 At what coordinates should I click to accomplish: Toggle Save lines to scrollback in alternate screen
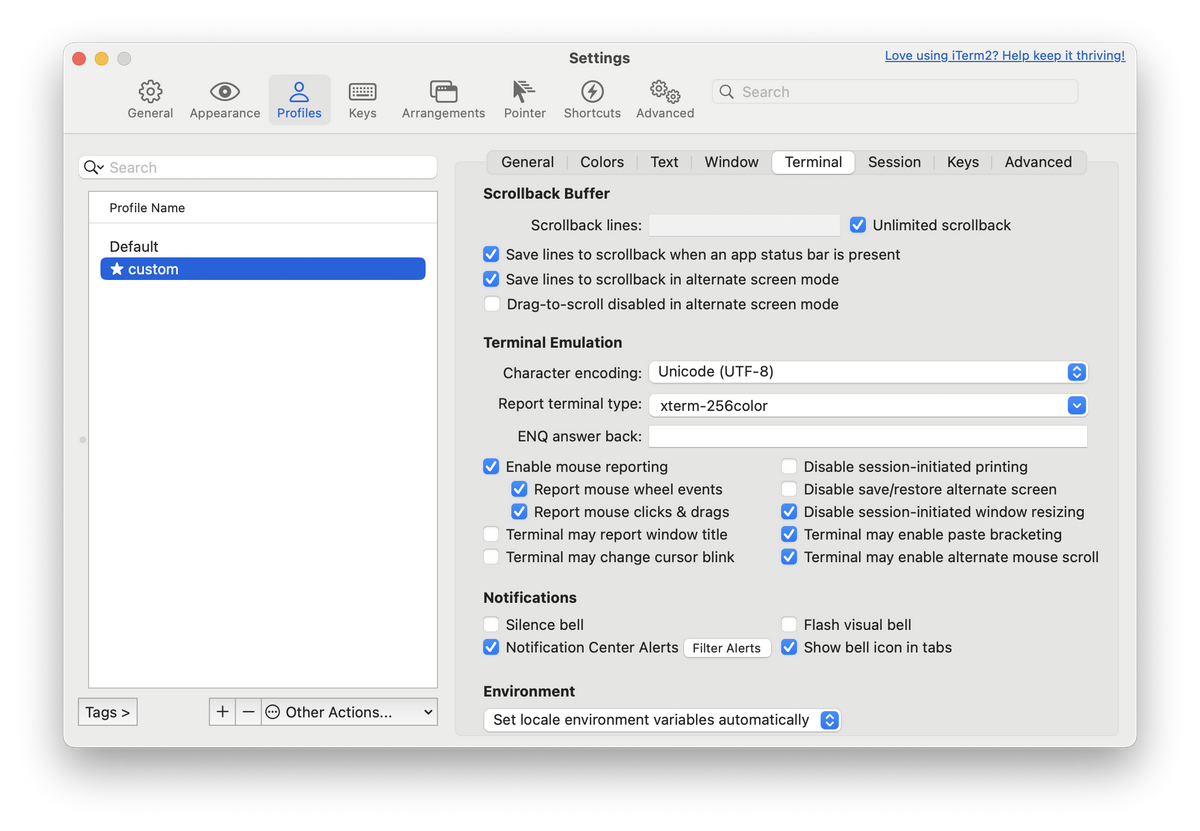[x=491, y=279]
